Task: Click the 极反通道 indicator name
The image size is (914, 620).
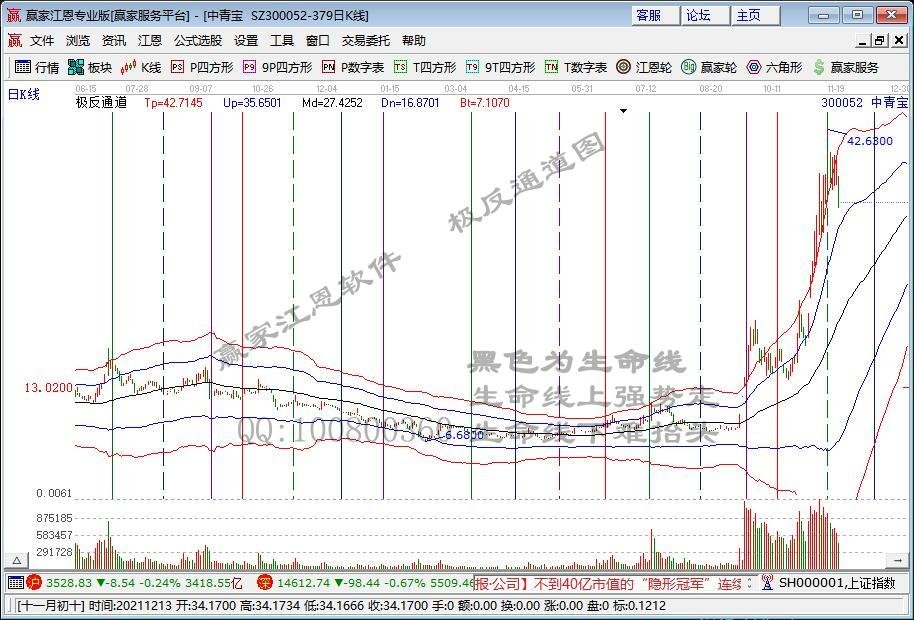Action: pos(101,103)
